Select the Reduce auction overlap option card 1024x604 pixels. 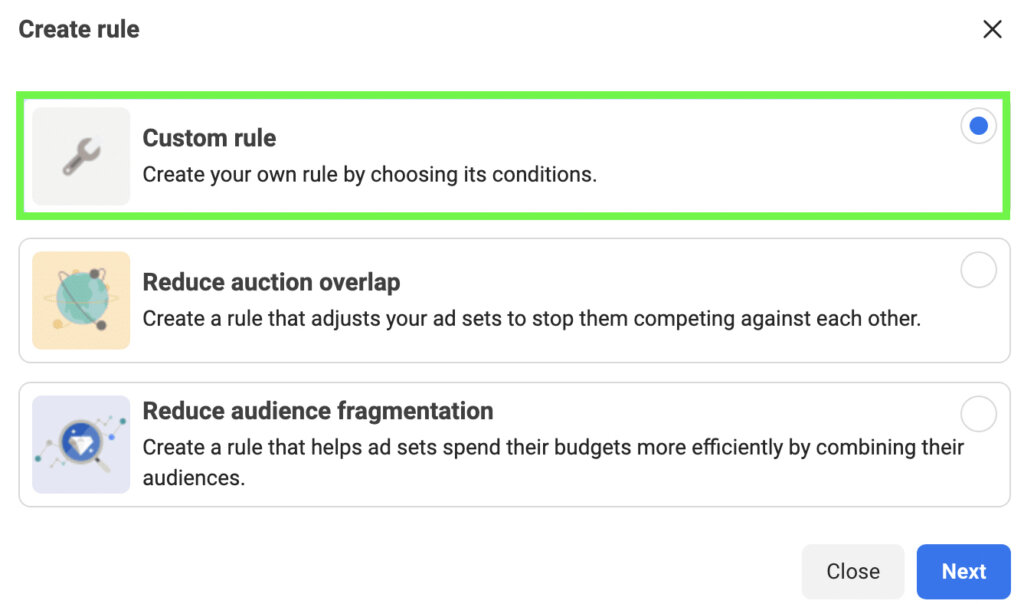(512, 300)
